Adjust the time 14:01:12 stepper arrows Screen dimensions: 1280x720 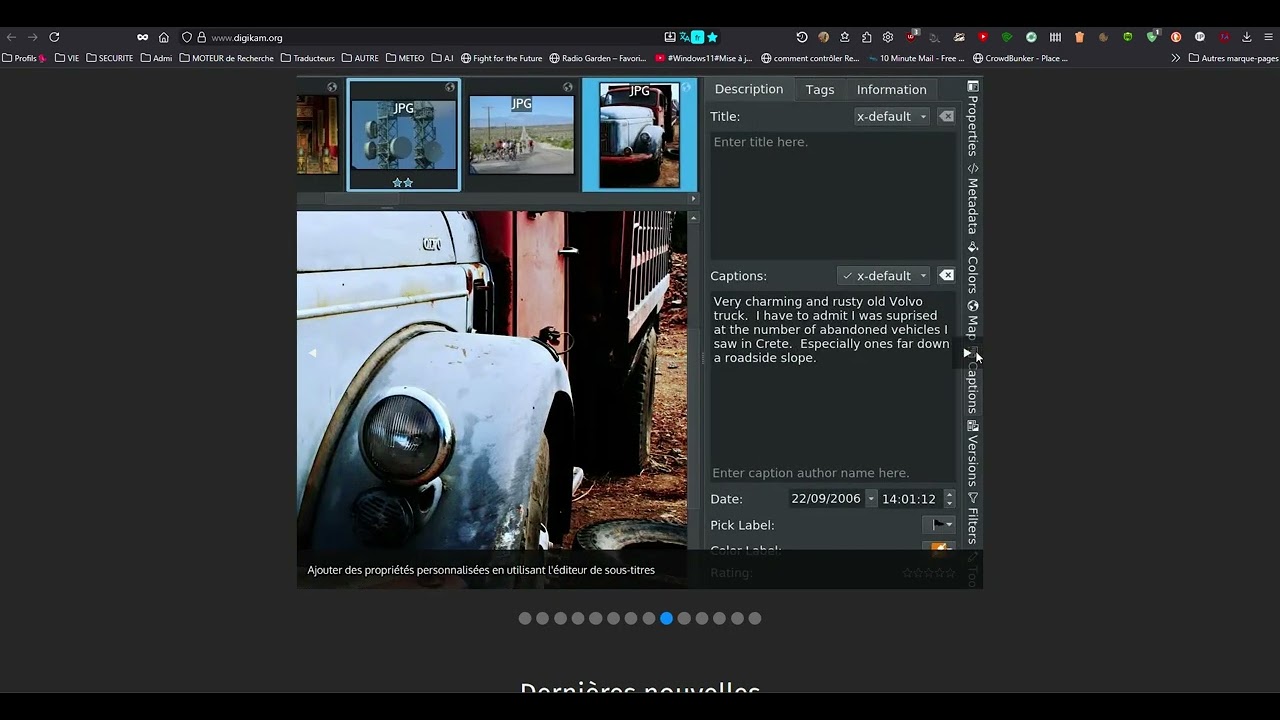(949, 498)
